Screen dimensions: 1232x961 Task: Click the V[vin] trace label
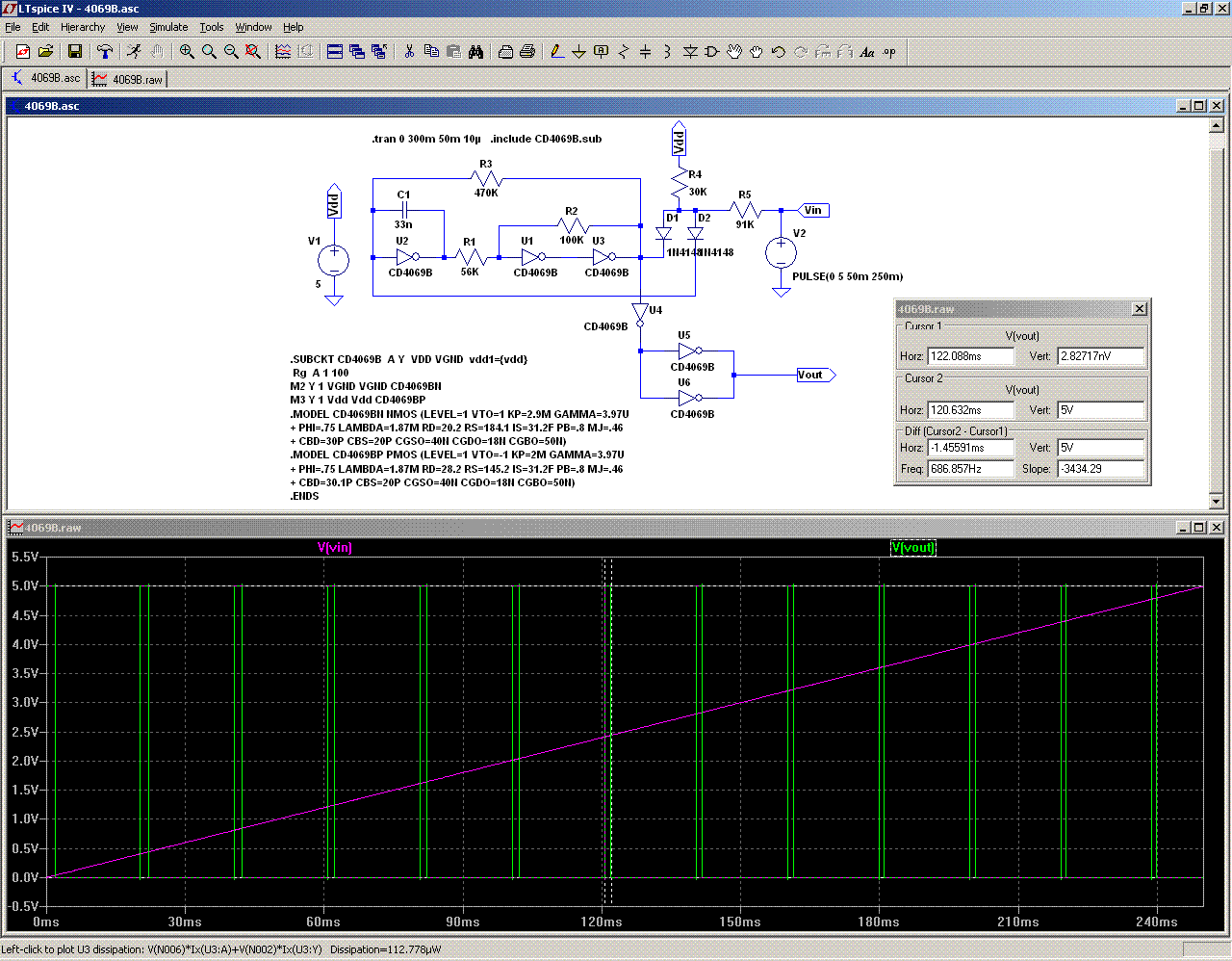click(x=335, y=548)
